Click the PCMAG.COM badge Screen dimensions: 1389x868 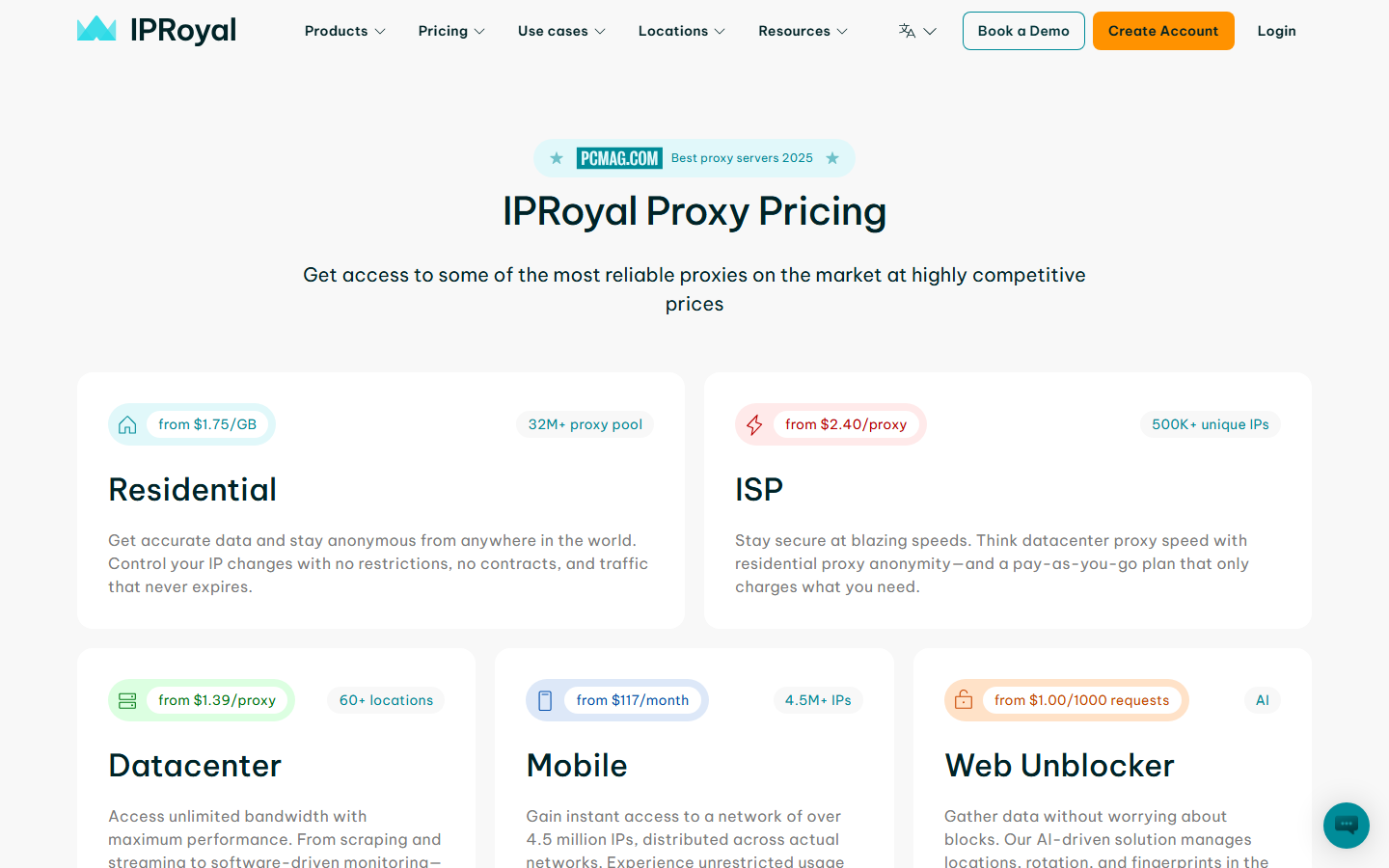pyautogui.click(x=616, y=157)
